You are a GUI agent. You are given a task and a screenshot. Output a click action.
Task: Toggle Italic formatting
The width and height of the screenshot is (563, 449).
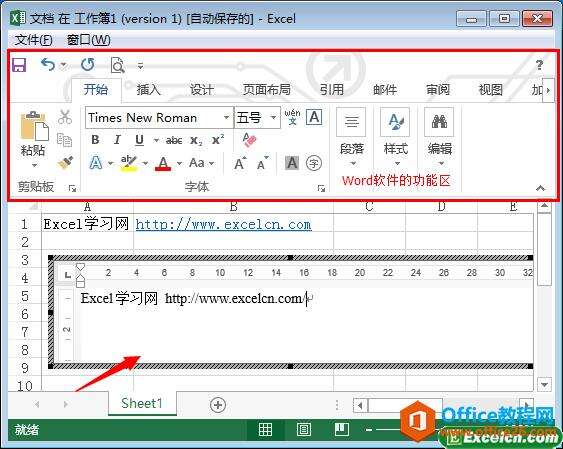click(117, 140)
